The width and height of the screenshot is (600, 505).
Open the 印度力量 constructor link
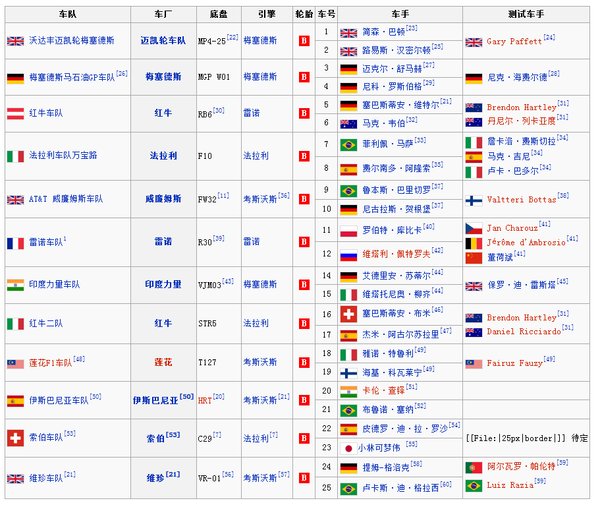coord(163,285)
